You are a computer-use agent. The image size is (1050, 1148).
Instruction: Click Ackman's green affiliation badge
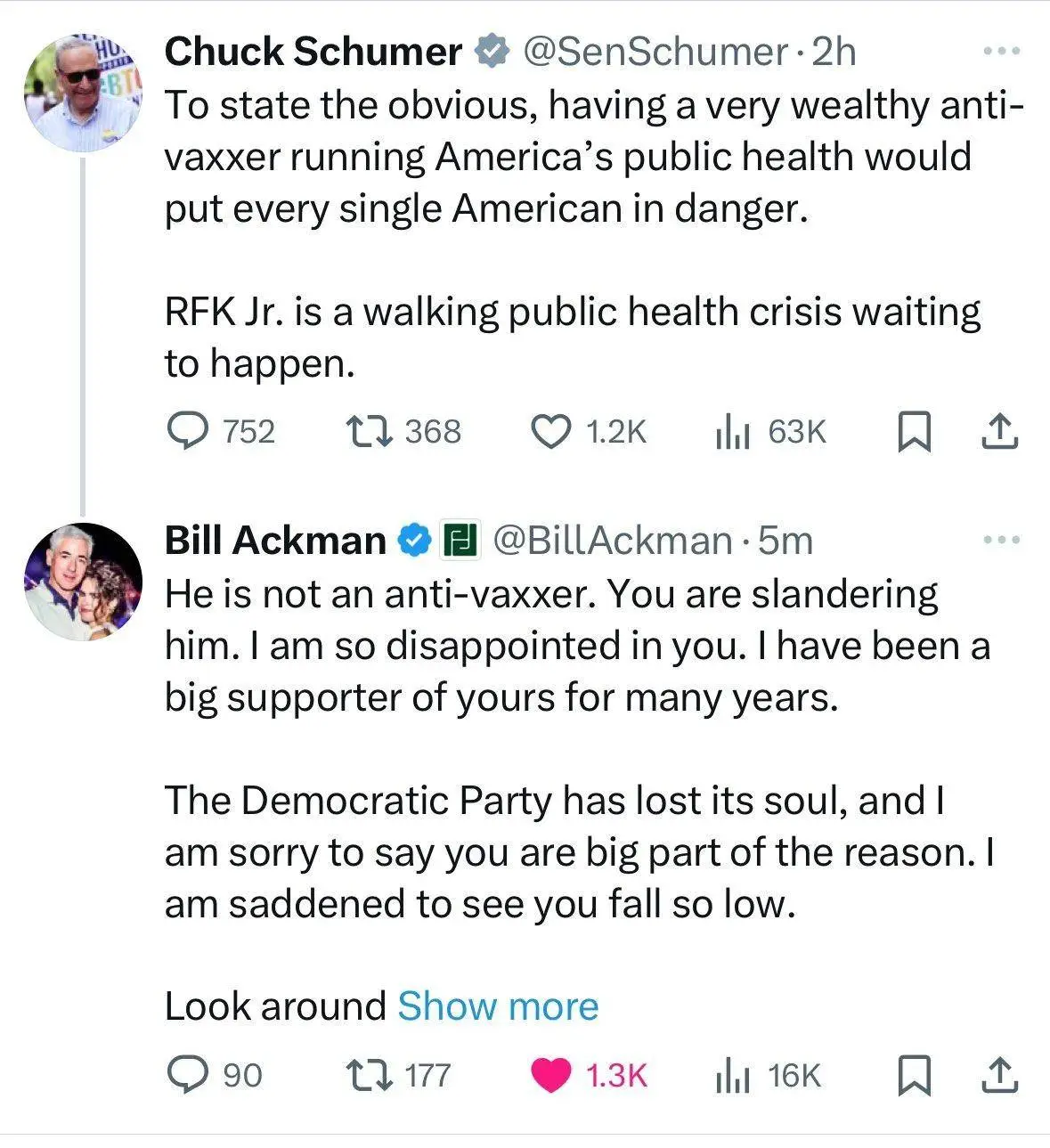point(461,541)
